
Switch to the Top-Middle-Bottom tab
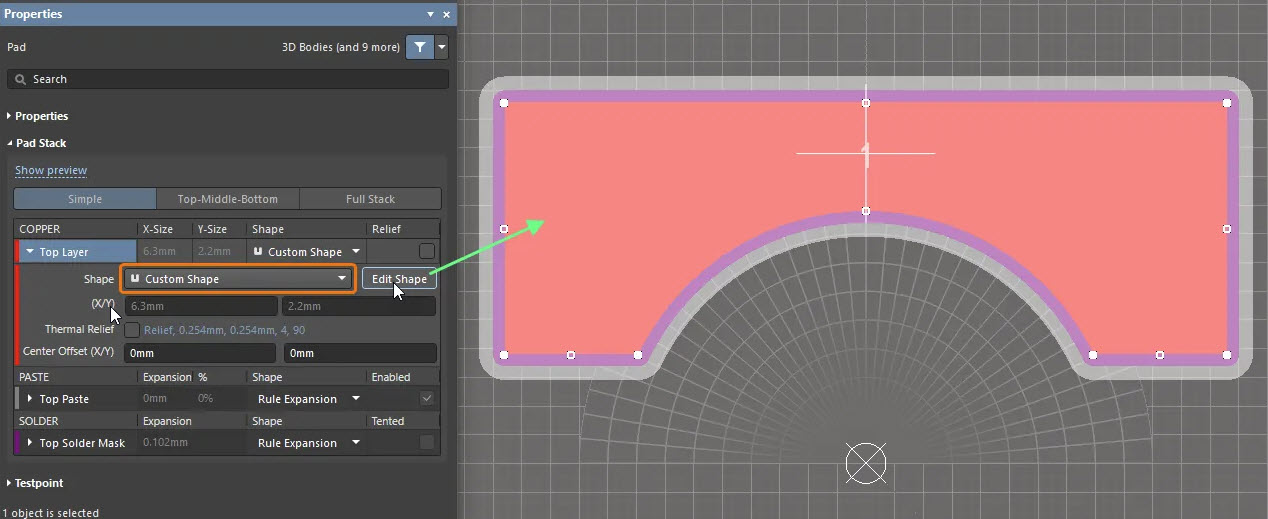[x=227, y=199]
